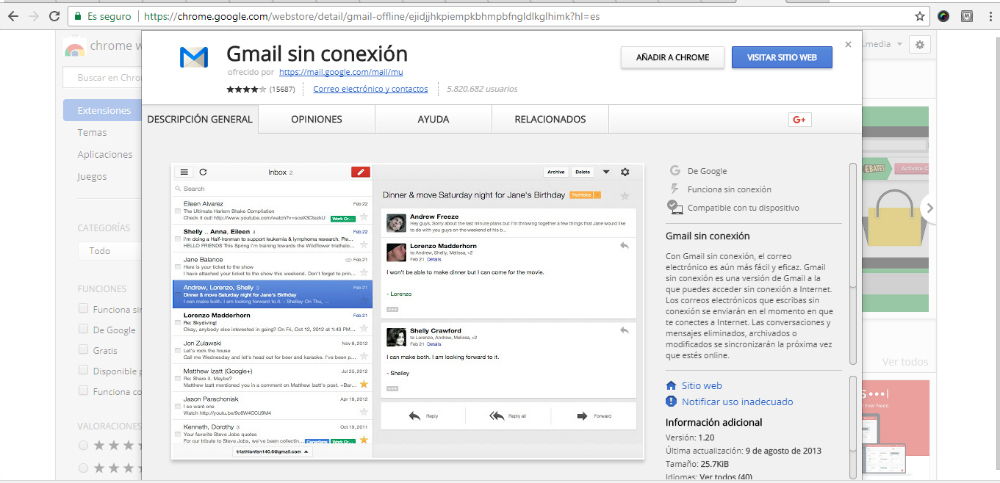1000x483 pixels.
Task: Advance the carousel with the right arrow
Action: tap(929, 208)
